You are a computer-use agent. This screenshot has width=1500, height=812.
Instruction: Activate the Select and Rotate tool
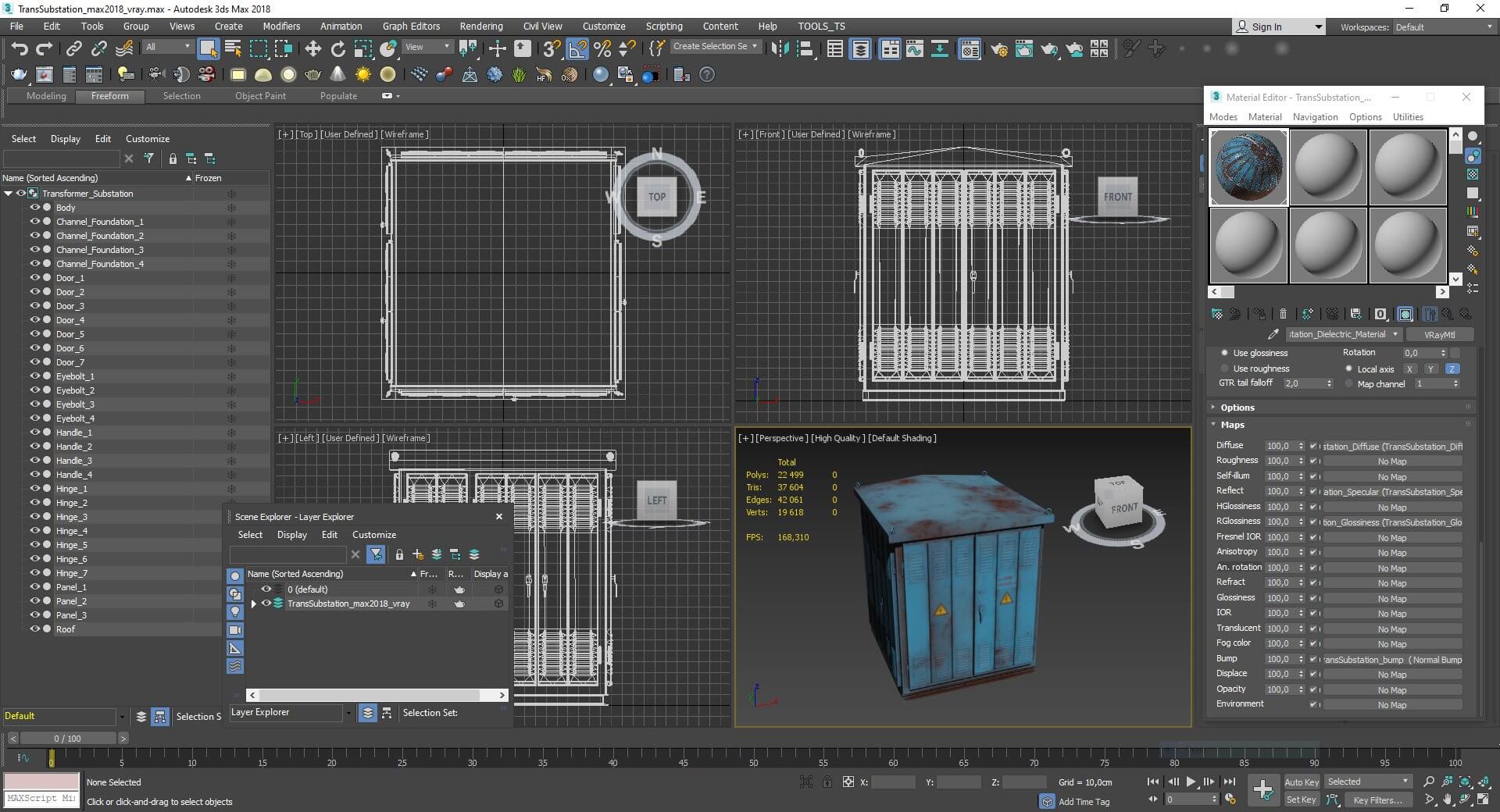pyautogui.click(x=338, y=49)
